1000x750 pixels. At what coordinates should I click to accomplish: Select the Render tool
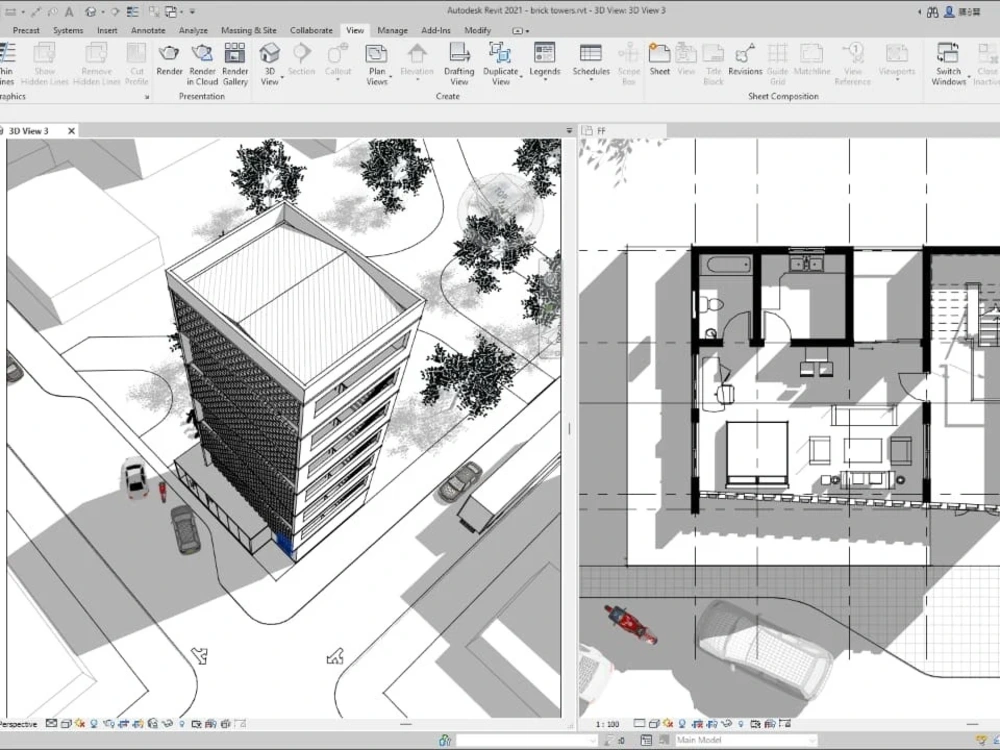170,60
